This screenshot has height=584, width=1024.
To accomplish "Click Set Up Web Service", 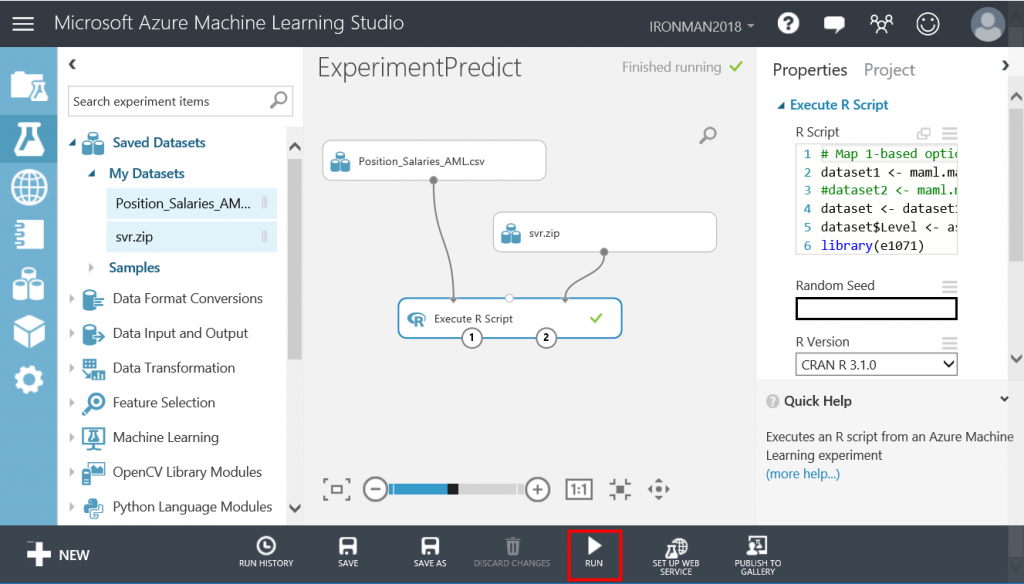I will click(x=676, y=557).
